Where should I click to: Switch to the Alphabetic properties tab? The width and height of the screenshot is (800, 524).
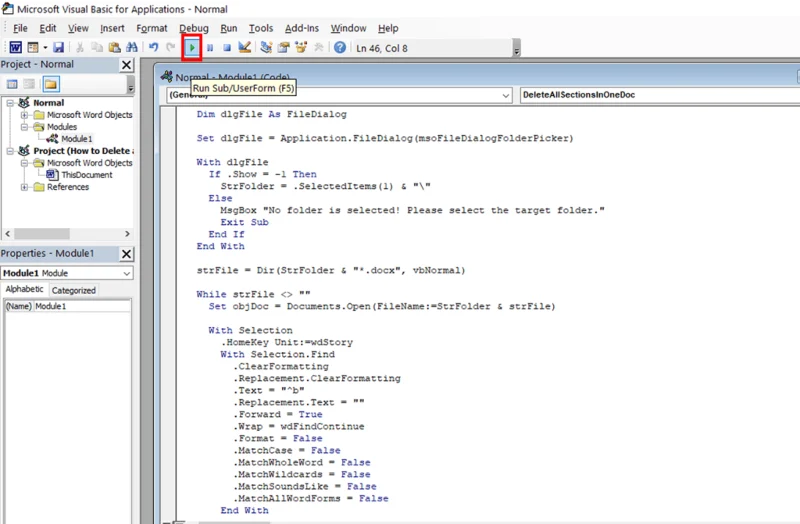[x=24, y=289]
